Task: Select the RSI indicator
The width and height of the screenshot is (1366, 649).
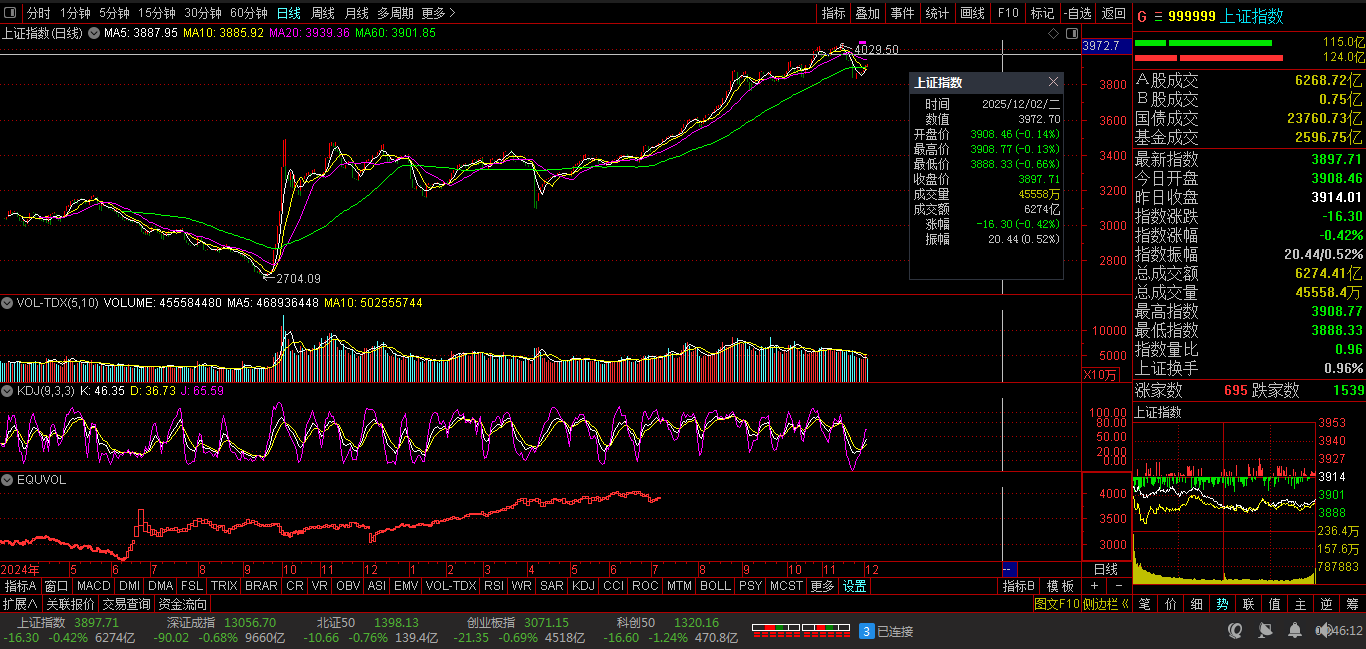Action: (493, 586)
